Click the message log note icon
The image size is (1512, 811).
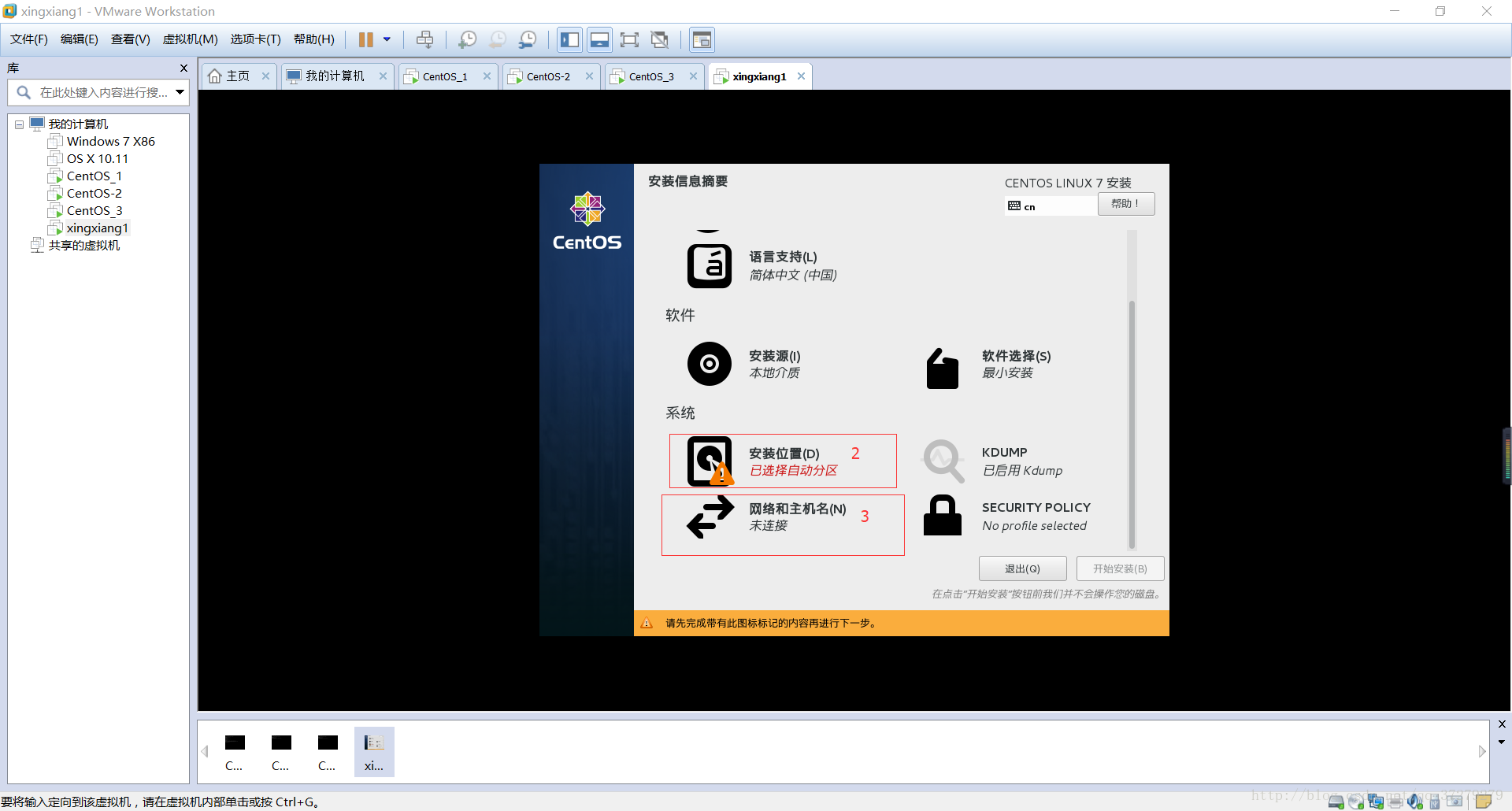coord(1484,802)
